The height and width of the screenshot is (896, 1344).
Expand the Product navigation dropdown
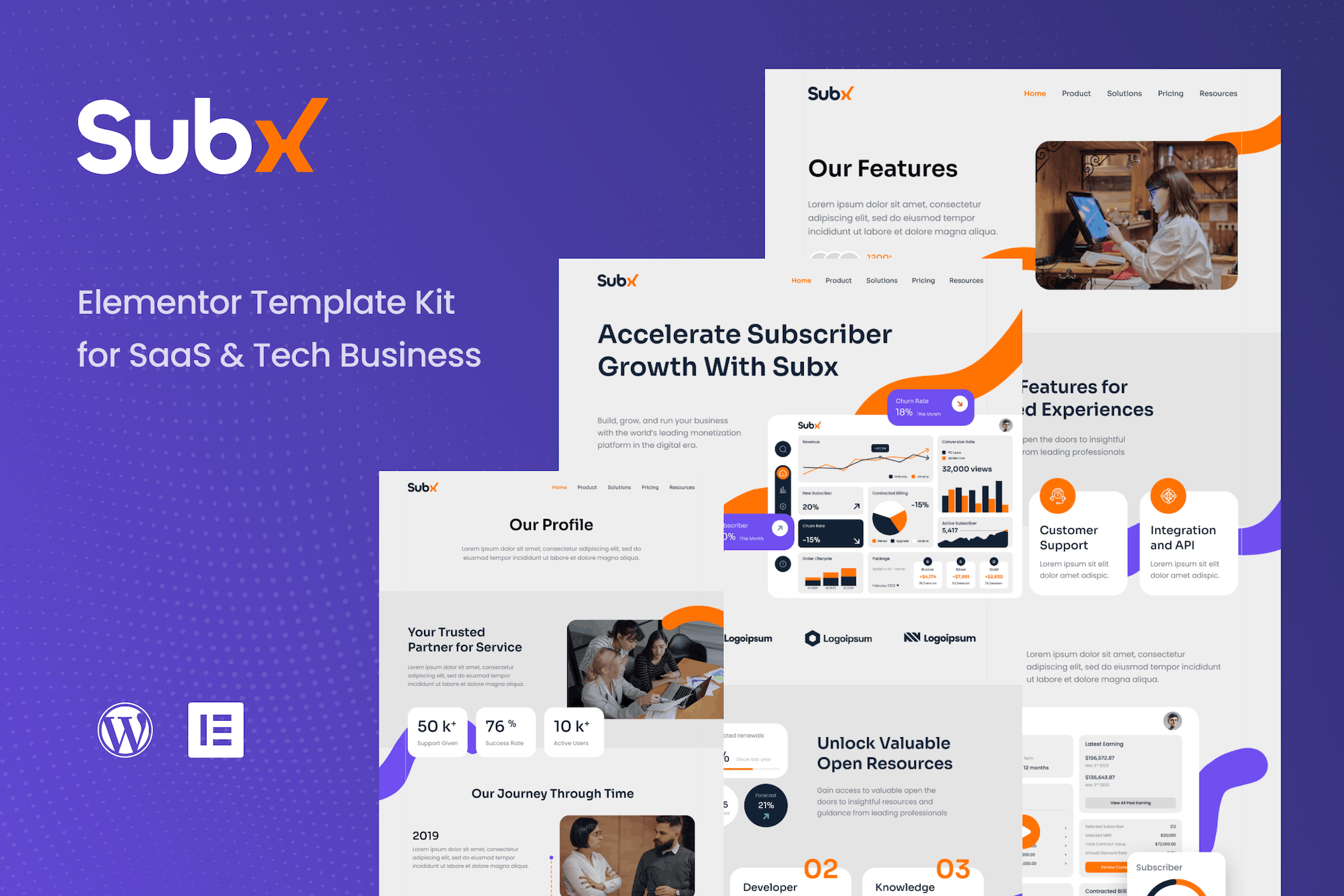(x=1076, y=93)
